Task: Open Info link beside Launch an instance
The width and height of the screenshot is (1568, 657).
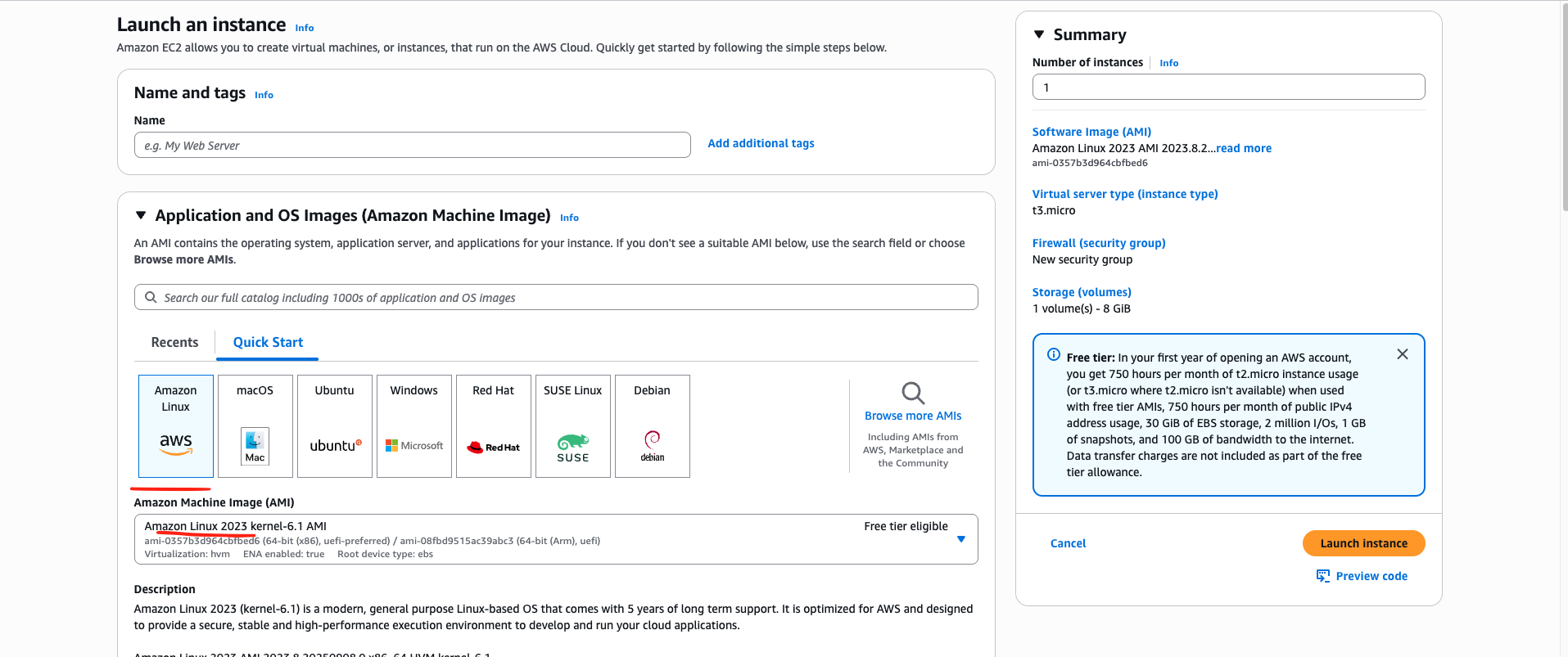Action: pyautogui.click(x=305, y=28)
